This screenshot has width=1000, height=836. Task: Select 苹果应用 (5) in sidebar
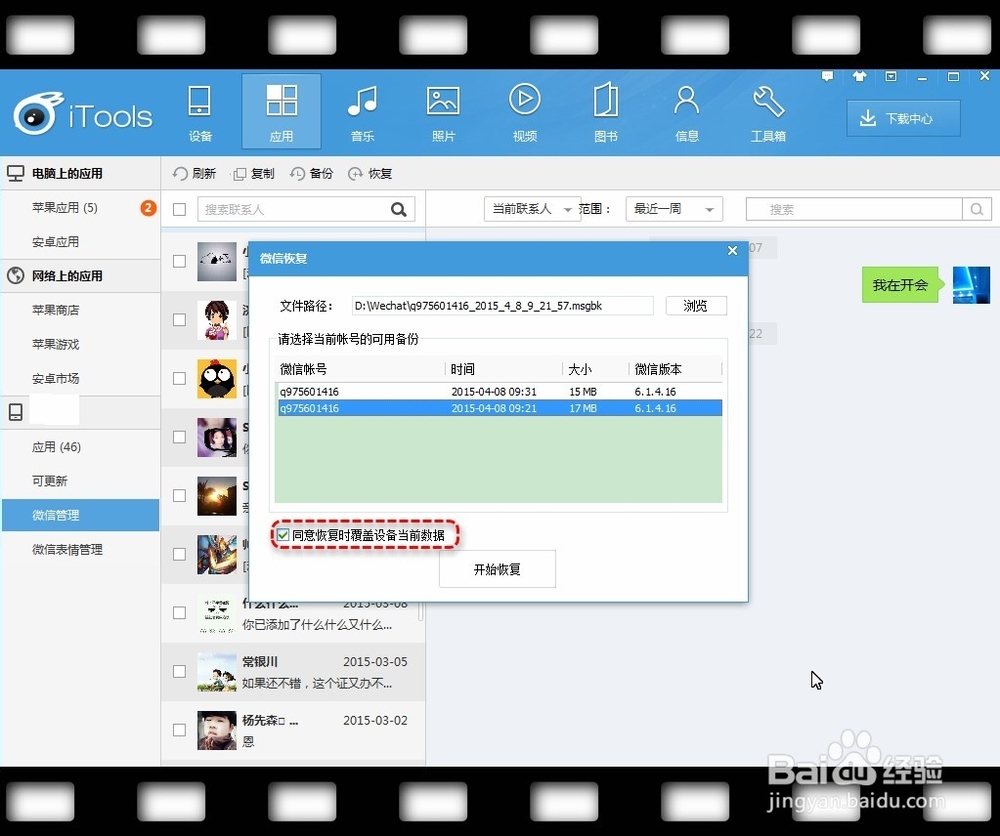[64, 207]
